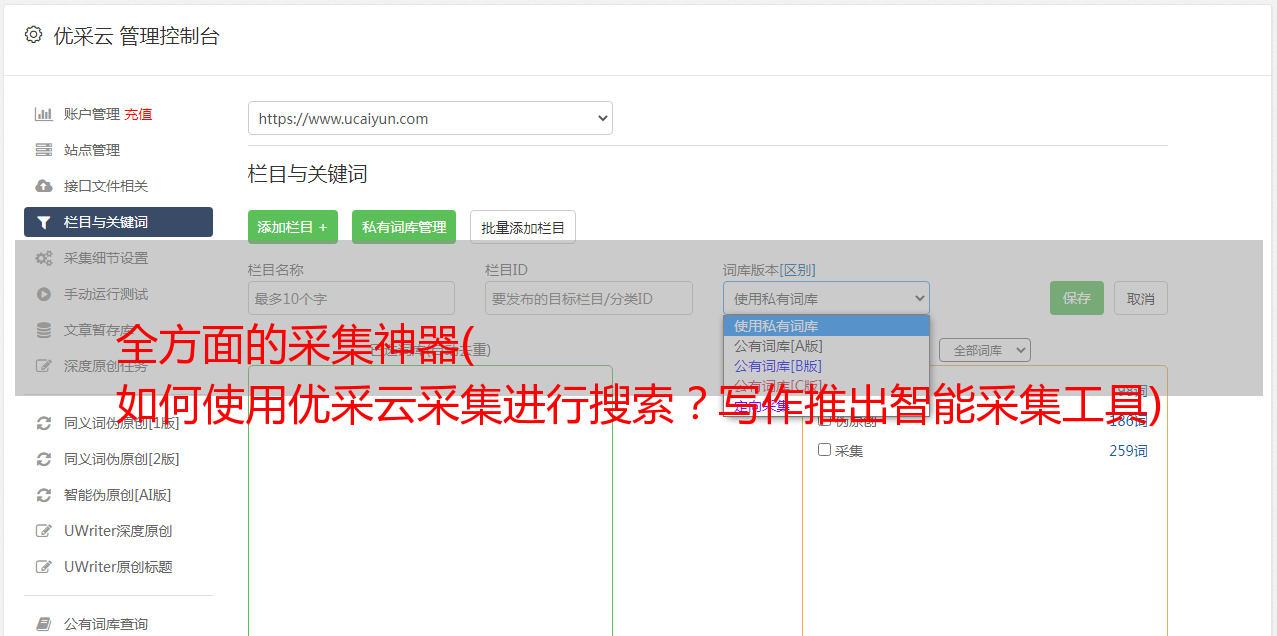
Task: Choose 使用私有词库 option in the open list
Action: (x=826, y=326)
